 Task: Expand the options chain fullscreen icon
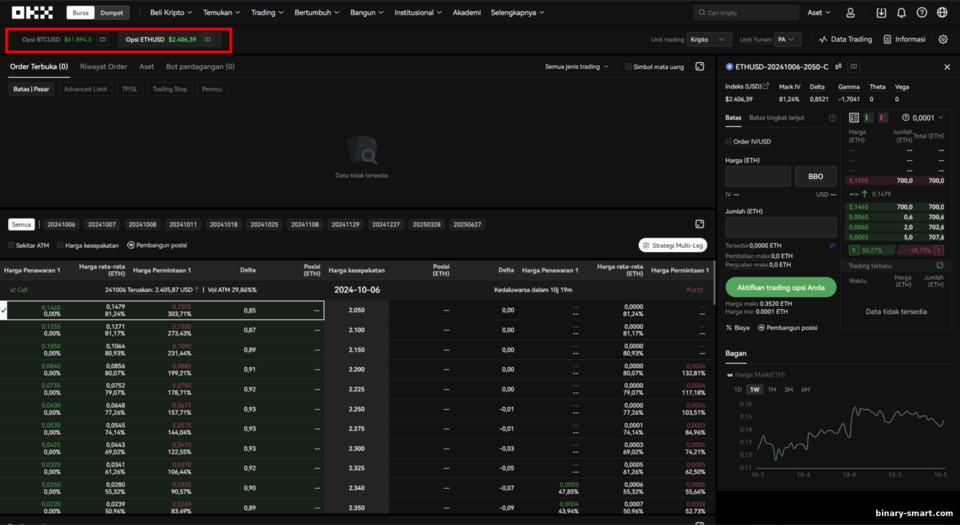pos(699,224)
